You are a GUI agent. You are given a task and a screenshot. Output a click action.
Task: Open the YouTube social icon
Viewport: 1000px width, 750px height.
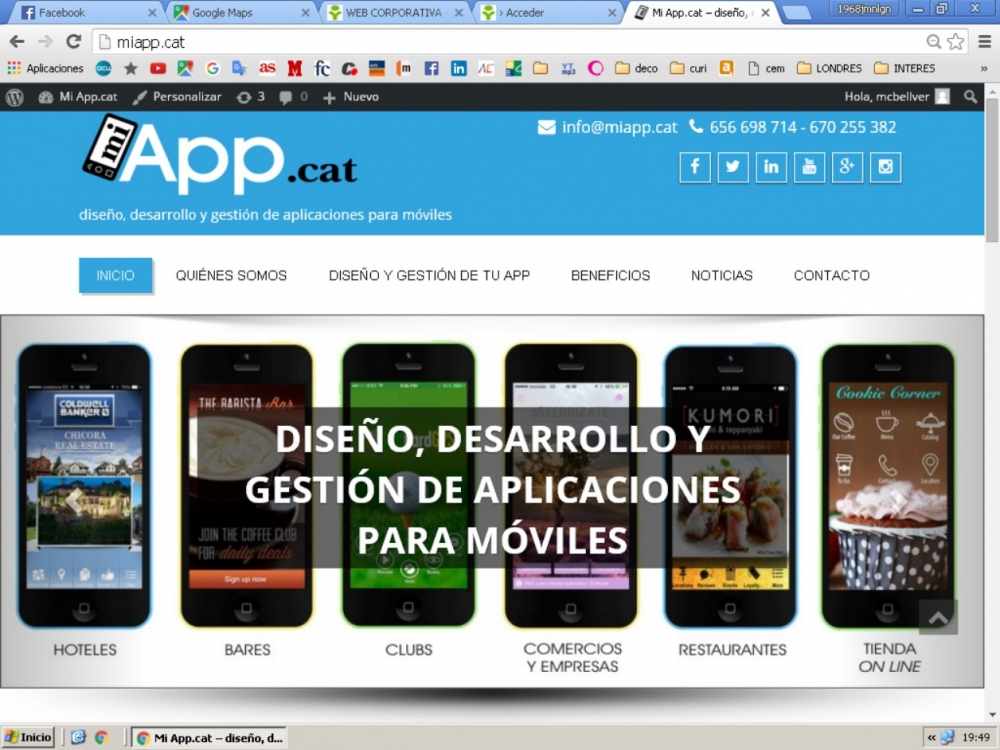tap(809, 167)
